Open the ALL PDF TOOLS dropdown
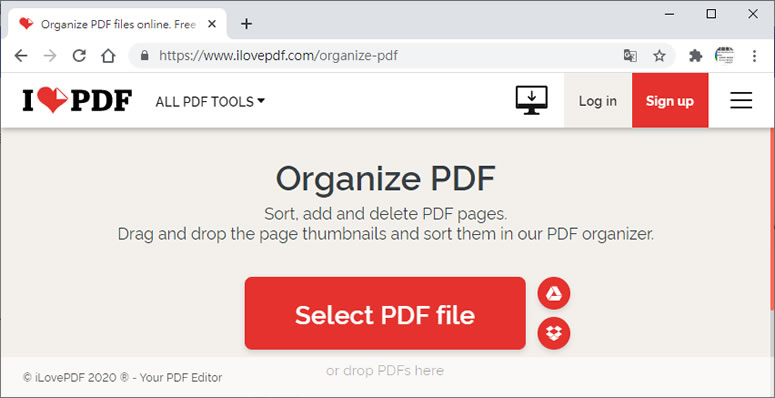The width and height of the screenshot is (775, 398). 210,101
